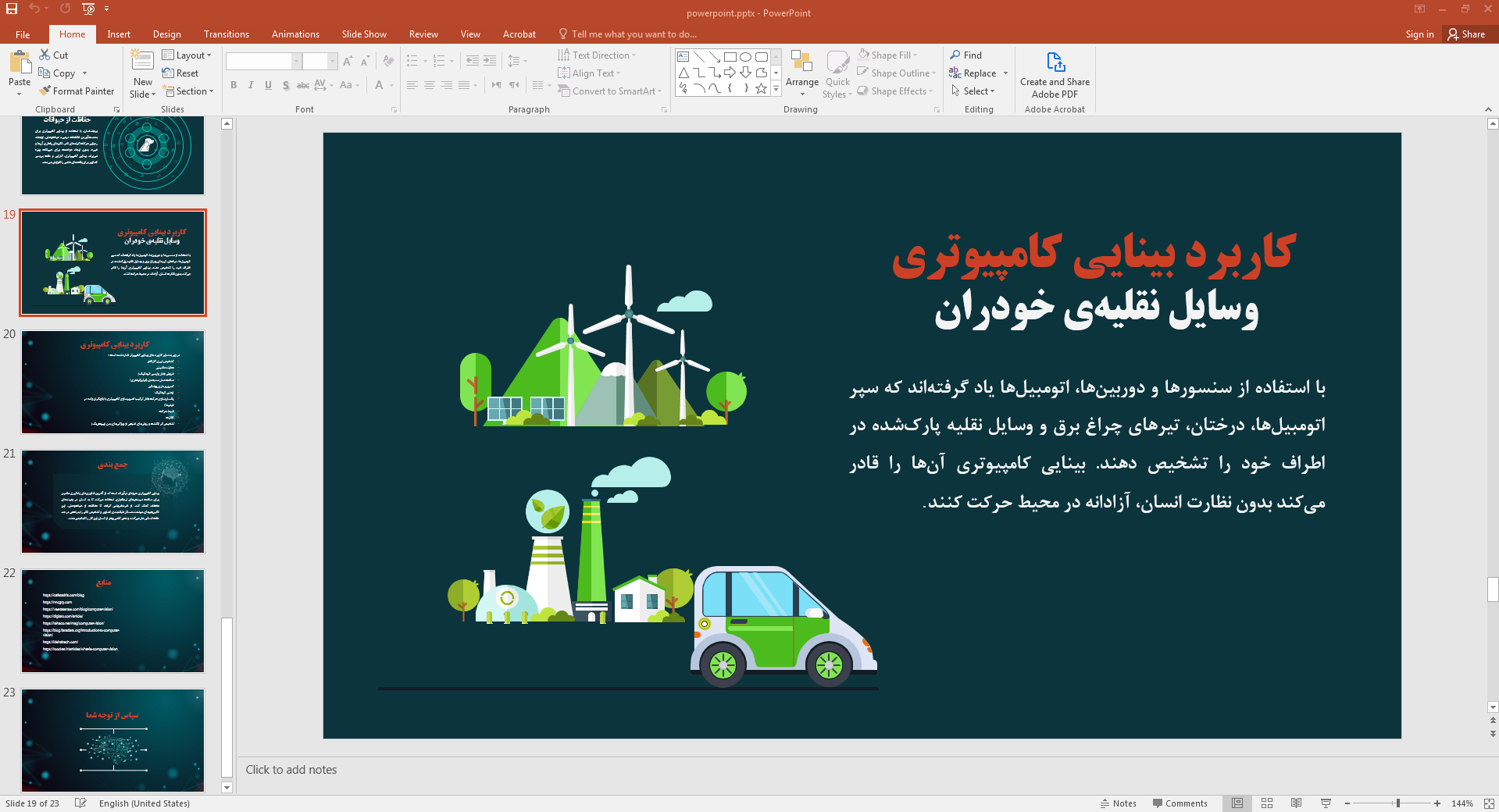The image size is (1499, 812).
Task: Open Quick Styles gallery
Action: click(x=837, y=74)
